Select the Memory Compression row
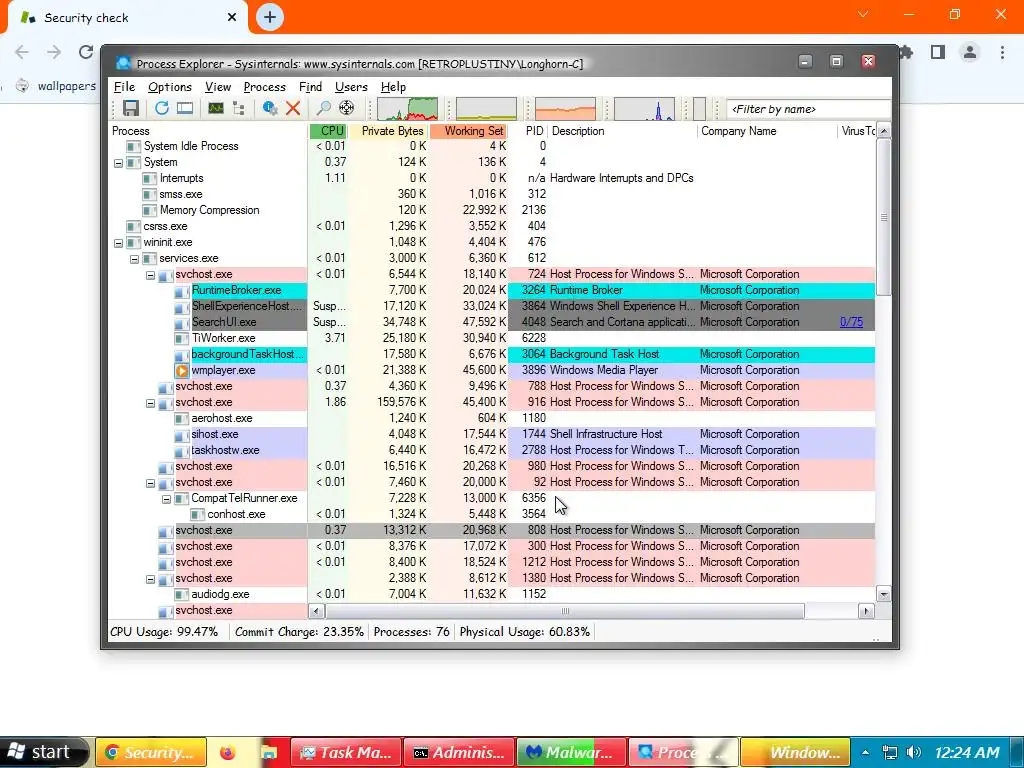The width and height of the screenshot is (1024, 768). click(x=491, y=210)
